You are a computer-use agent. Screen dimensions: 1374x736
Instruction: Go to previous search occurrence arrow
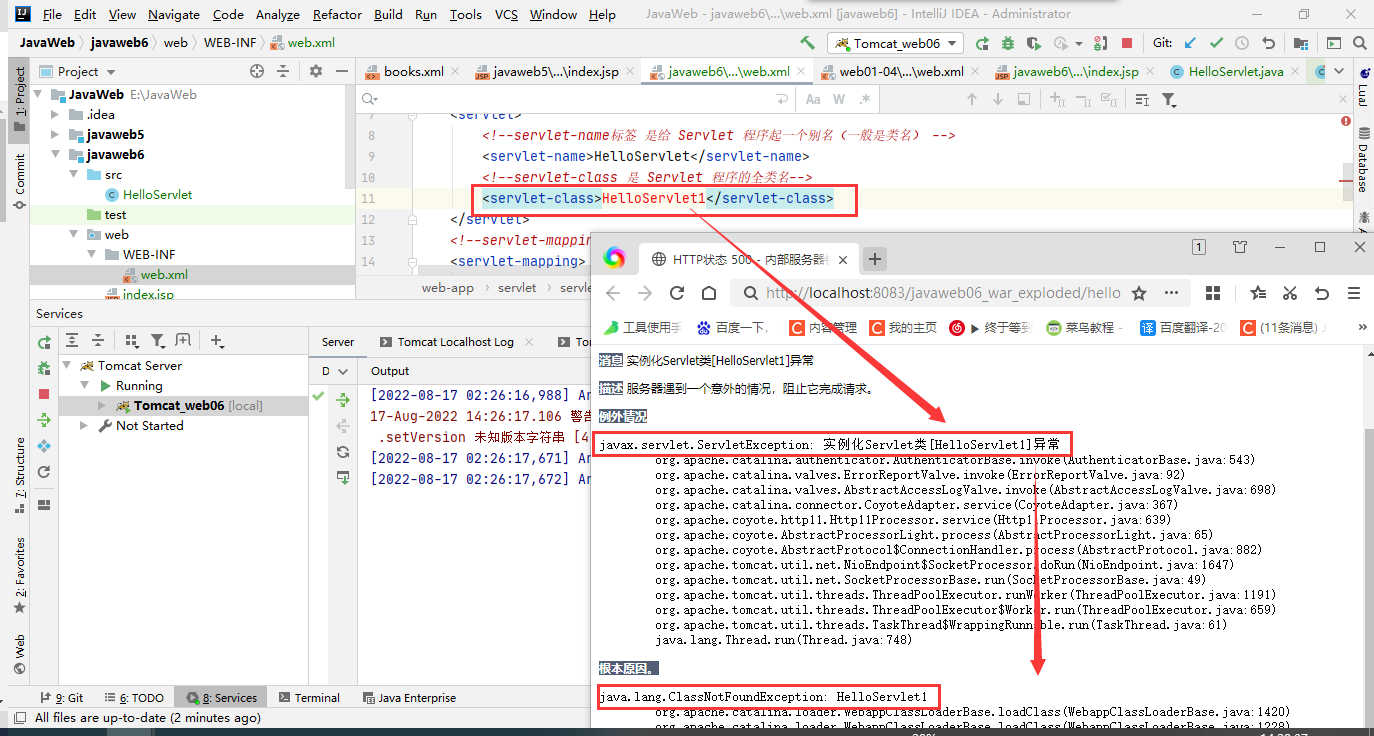pos(971,99)
